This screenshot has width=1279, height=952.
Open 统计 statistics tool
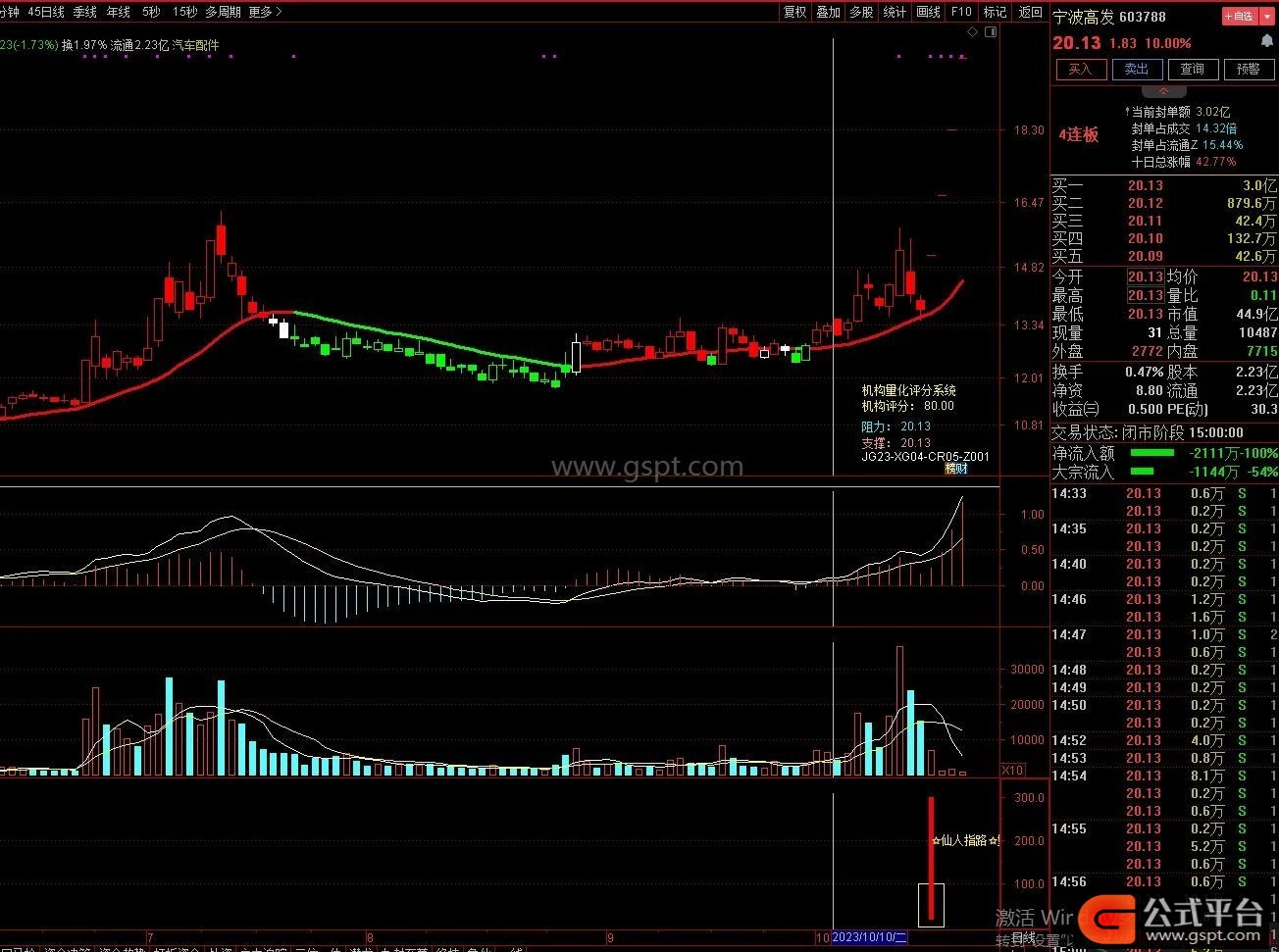(895, 12)
